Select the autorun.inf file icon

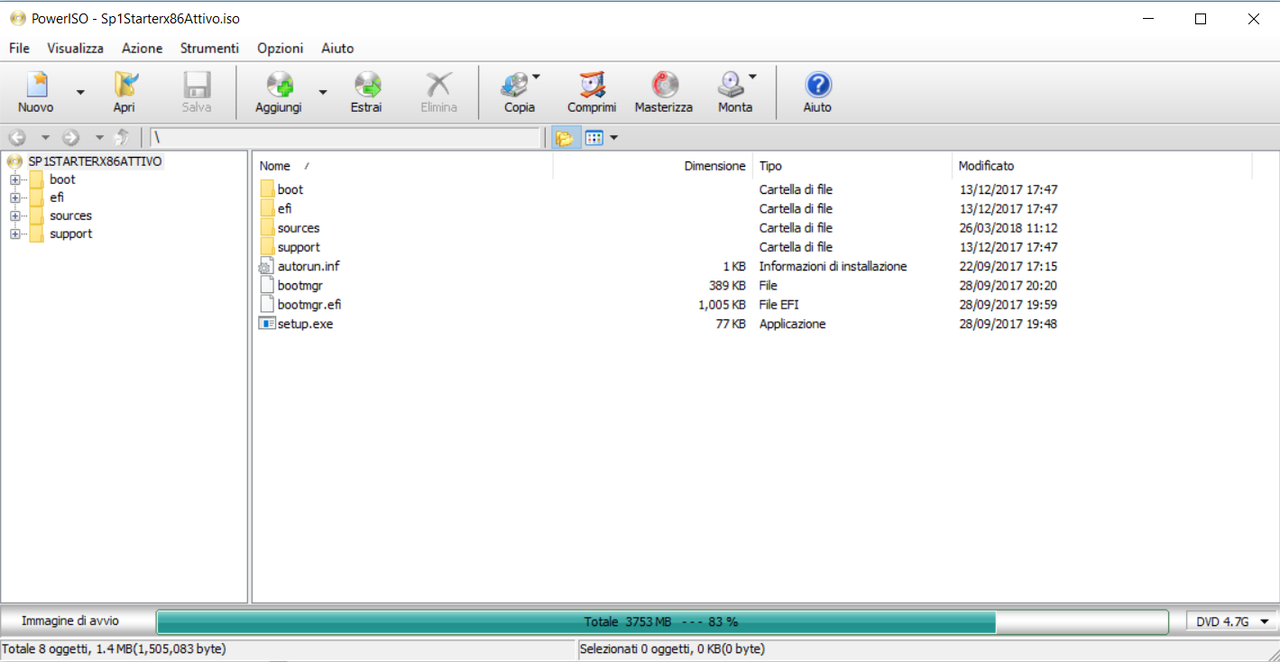click(266, 266)
